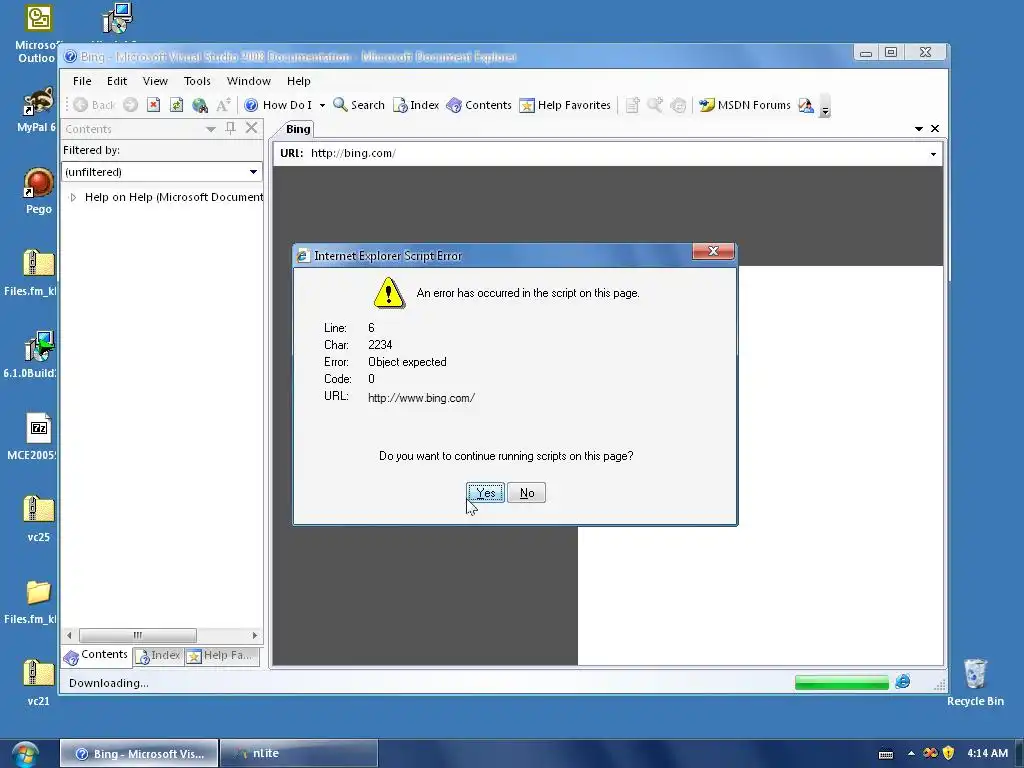The height and width of the screenshot is (768, 1024).
Task: Click the font size 'A' icon
Action: coord(223,105)
